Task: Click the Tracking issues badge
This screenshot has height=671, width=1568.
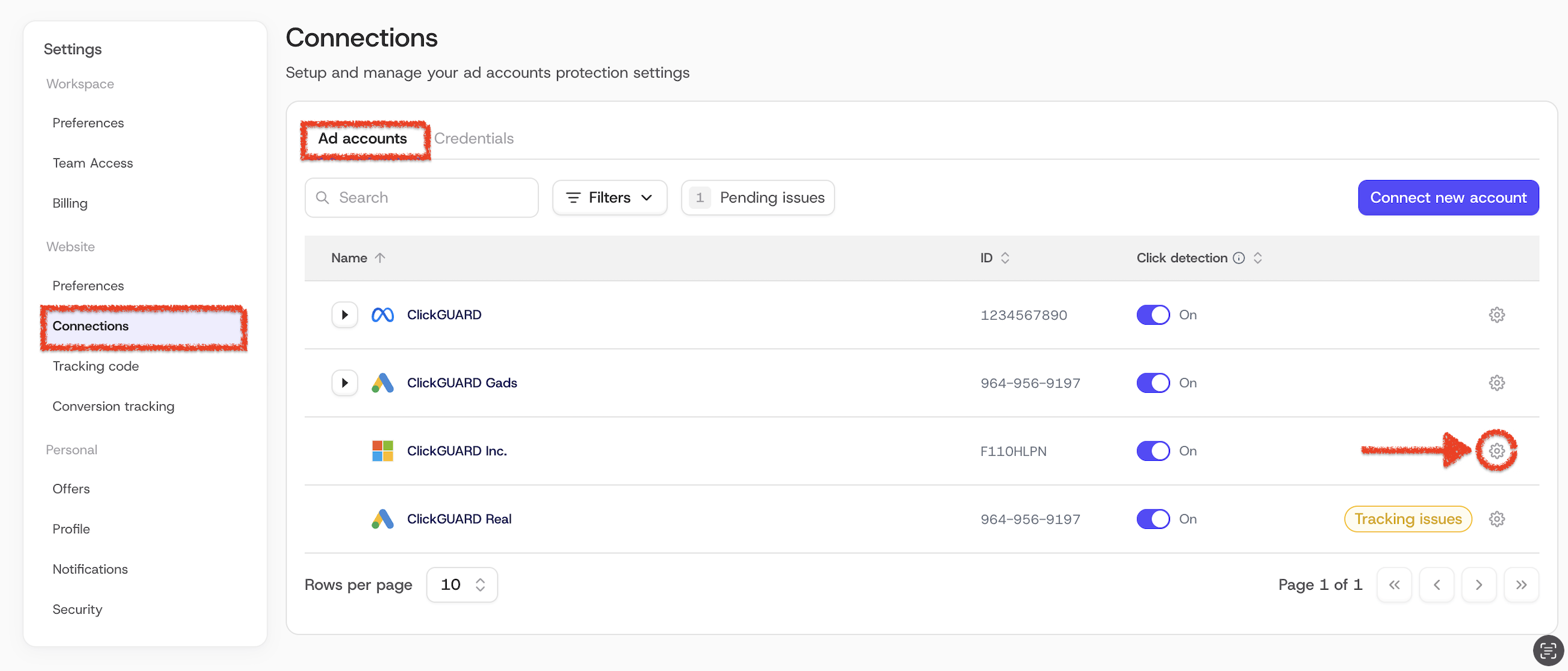Action: click(x=1407, y=519)
